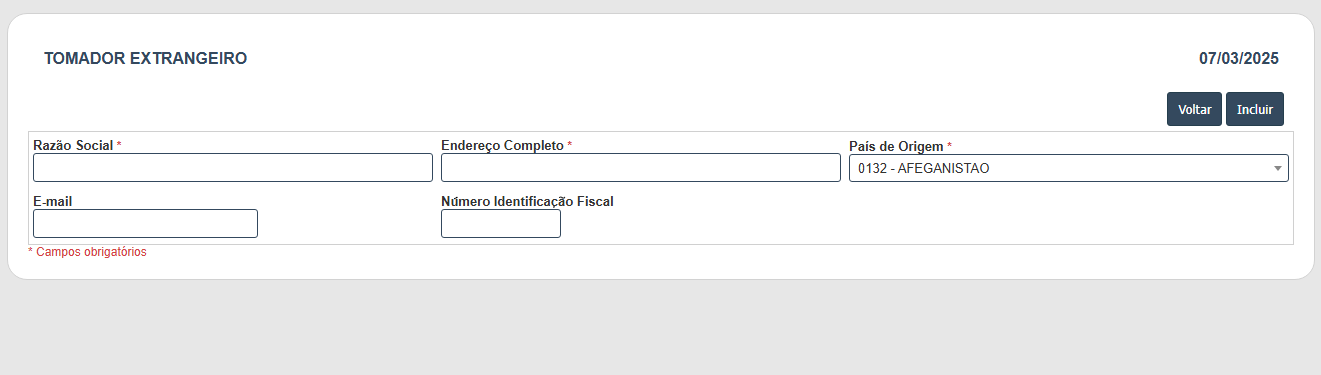Viewport: 1321px width, 375px height.
Task: Focus the Razão Social text field
Action: (233, 168)
